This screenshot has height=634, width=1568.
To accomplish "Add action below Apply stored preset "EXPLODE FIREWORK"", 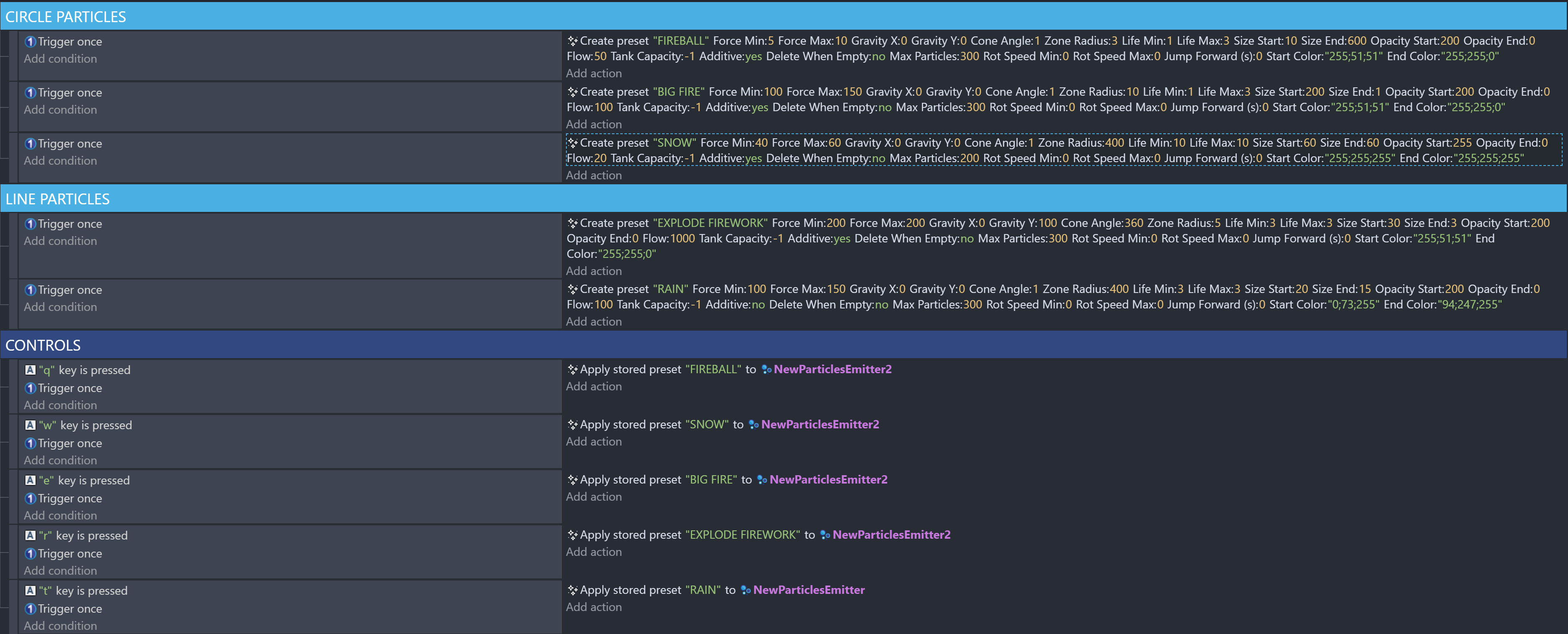I will tap(594, 552).
